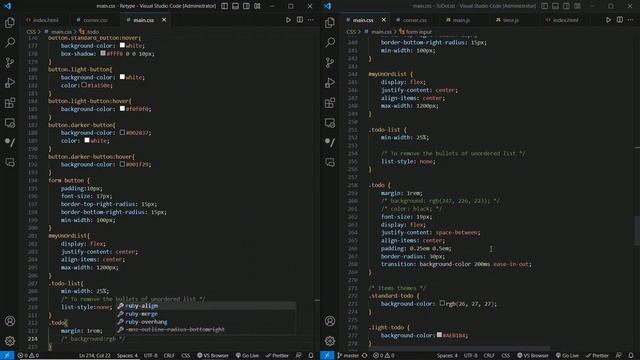Toggle primary sidebar in the left window title bar

coord(224,6)
